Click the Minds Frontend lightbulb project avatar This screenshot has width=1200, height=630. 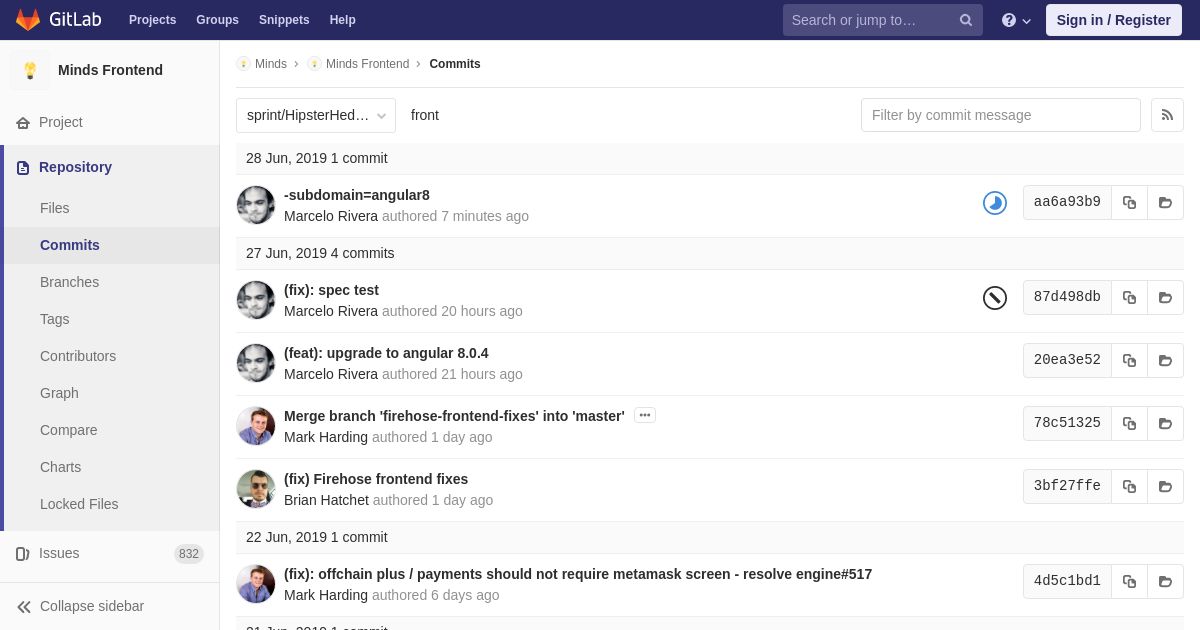click(30, 70)
